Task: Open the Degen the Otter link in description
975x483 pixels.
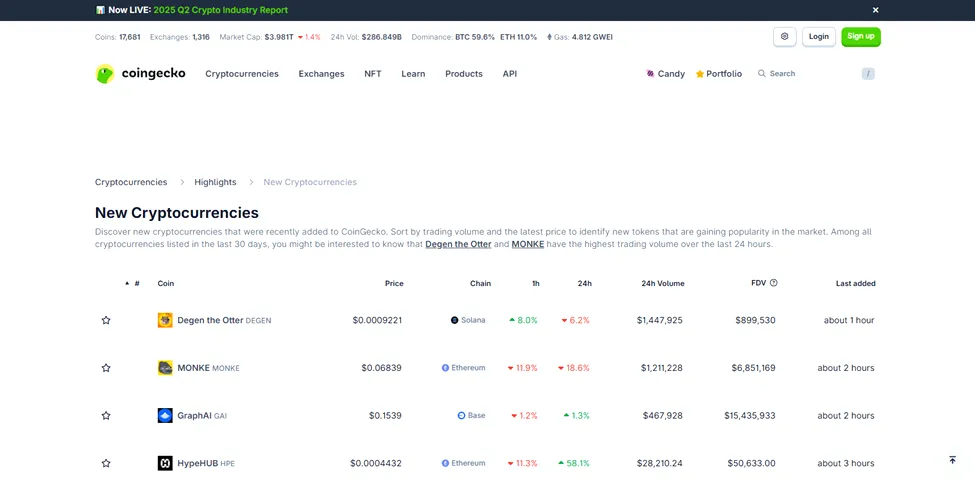Action: (x=458, y=244)
